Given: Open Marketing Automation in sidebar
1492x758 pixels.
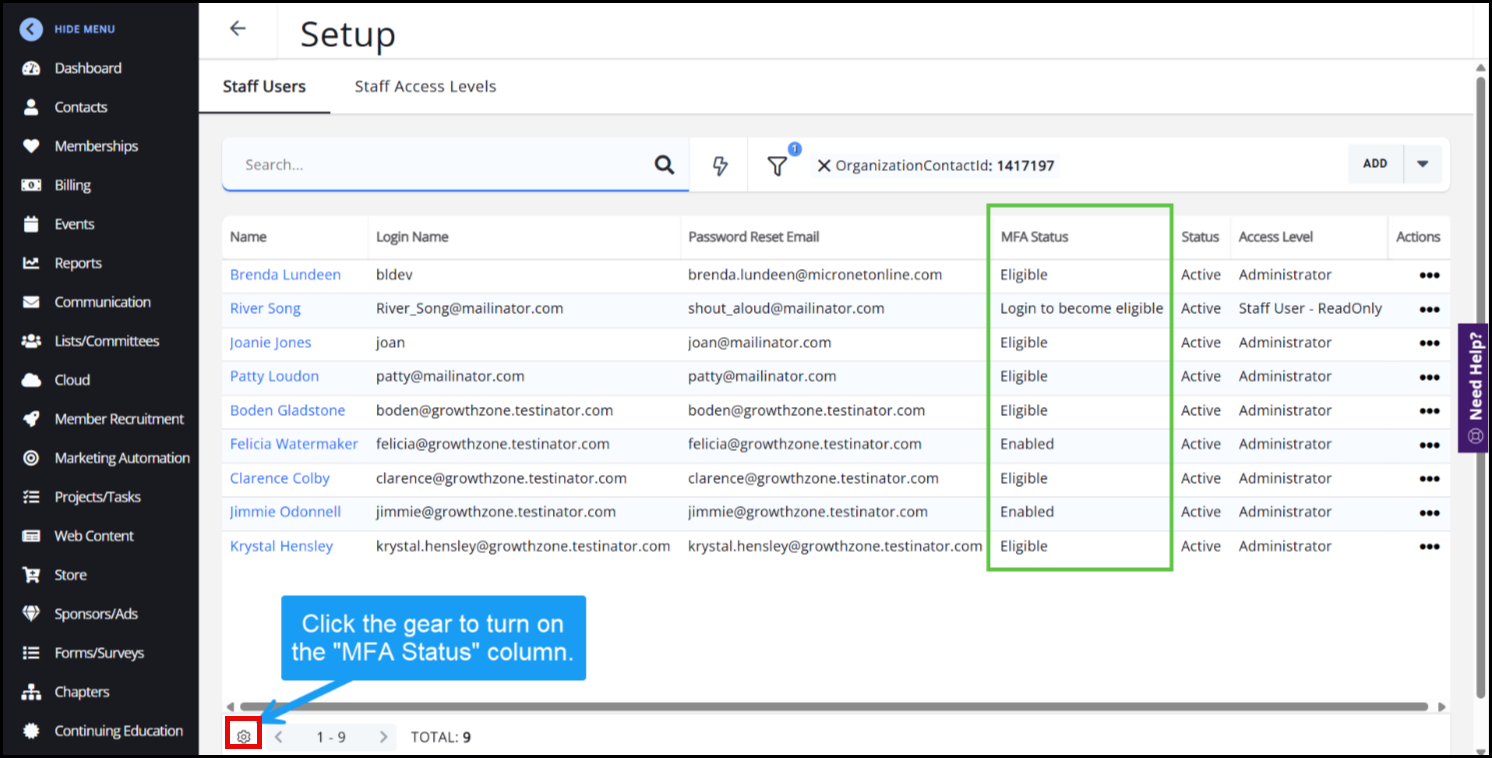Looking at the screenshot, I should [x=122, y=458].
